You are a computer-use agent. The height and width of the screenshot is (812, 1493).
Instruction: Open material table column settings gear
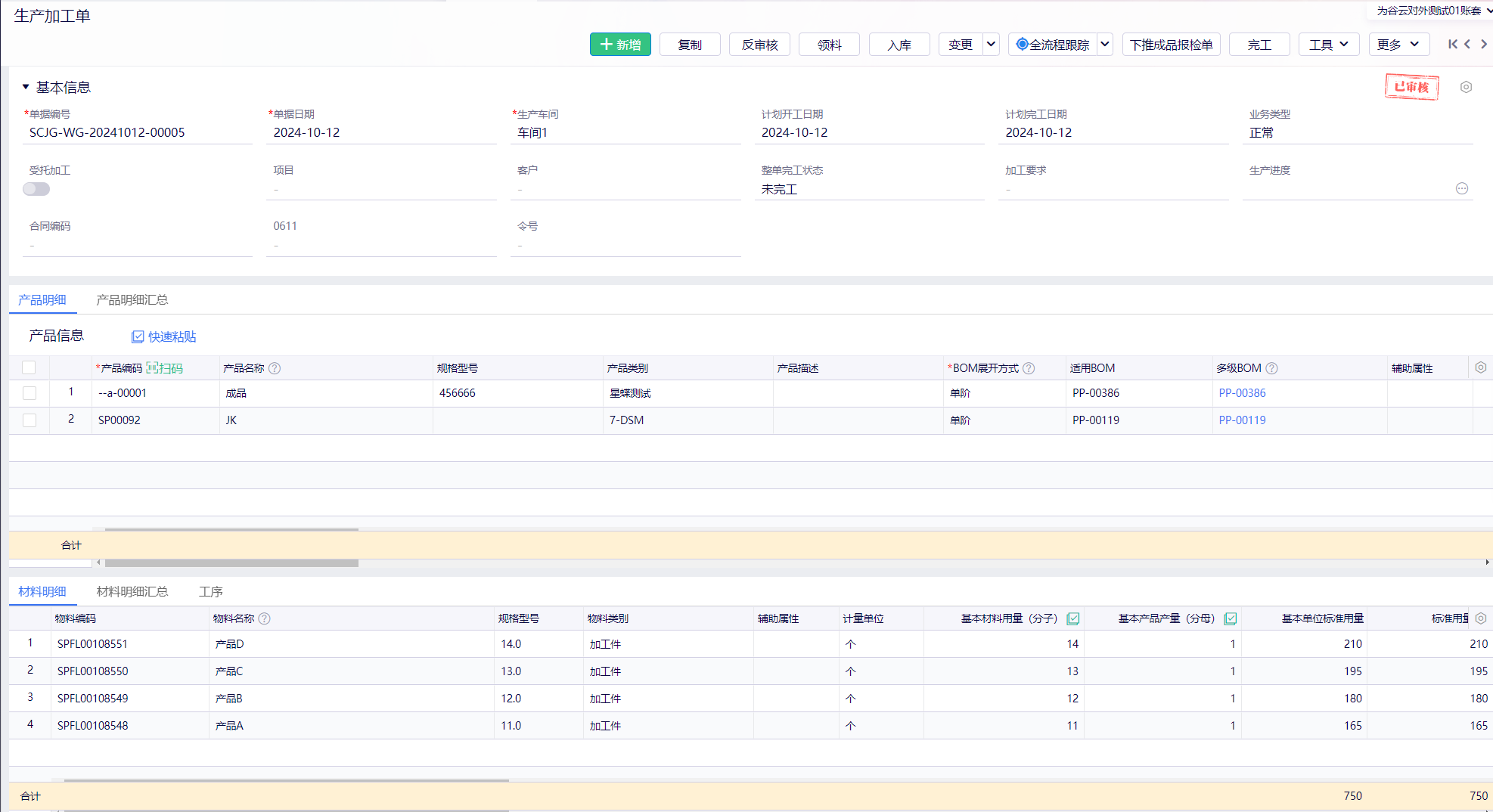coord(1481,618)
